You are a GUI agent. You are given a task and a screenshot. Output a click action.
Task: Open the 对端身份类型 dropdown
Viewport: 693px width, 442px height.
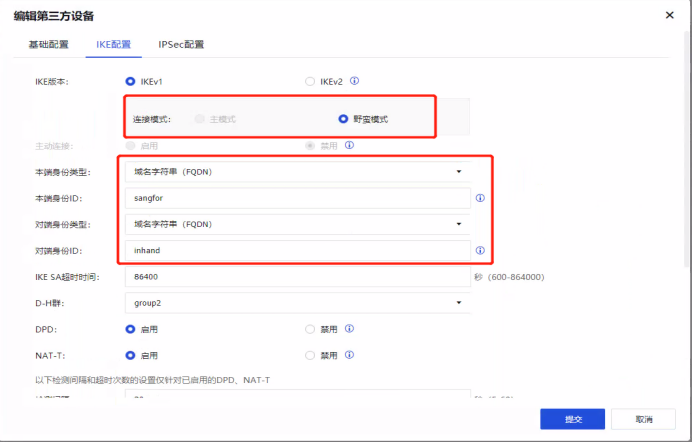(x=297, y=224)
